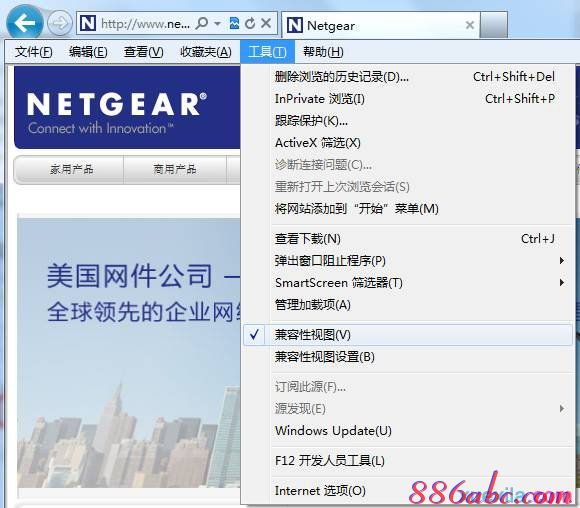Open the 帮助(H) menu
580x508 pixels.
tap(323, 52)
